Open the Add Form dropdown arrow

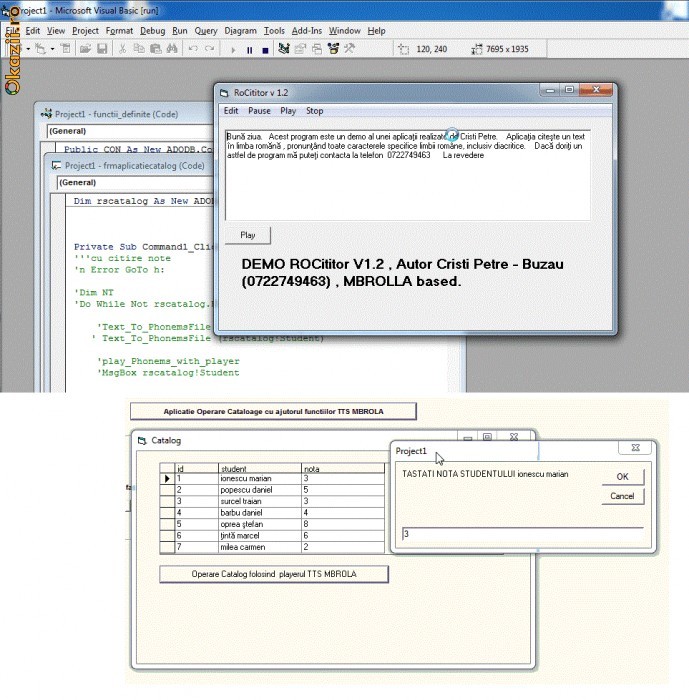(52, 49)
